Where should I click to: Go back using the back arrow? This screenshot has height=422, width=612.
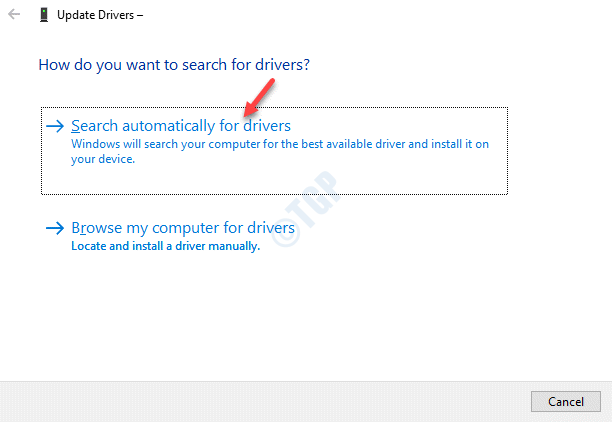[14, 14]
